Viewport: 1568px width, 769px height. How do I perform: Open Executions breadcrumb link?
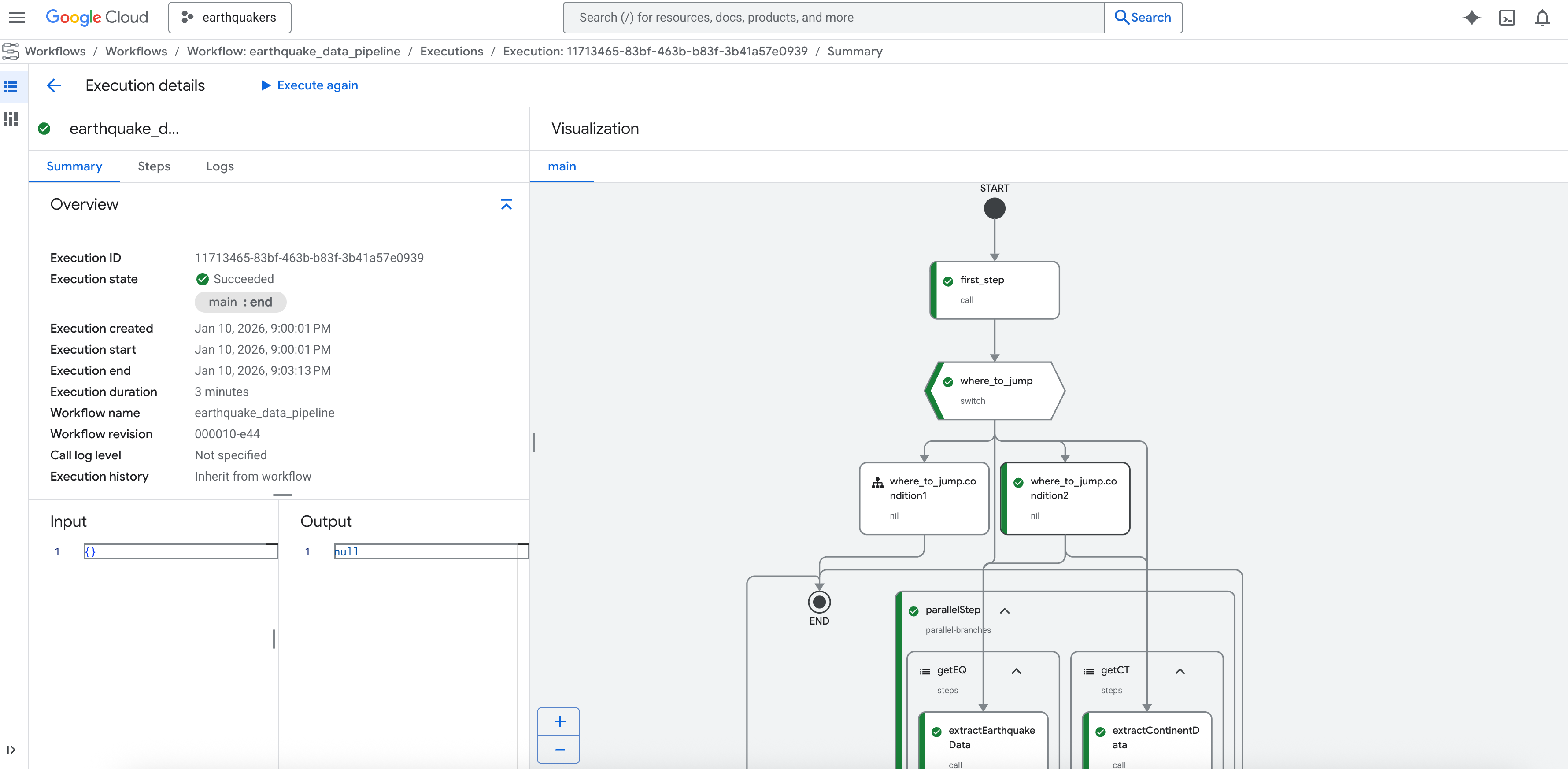[451, 51]
